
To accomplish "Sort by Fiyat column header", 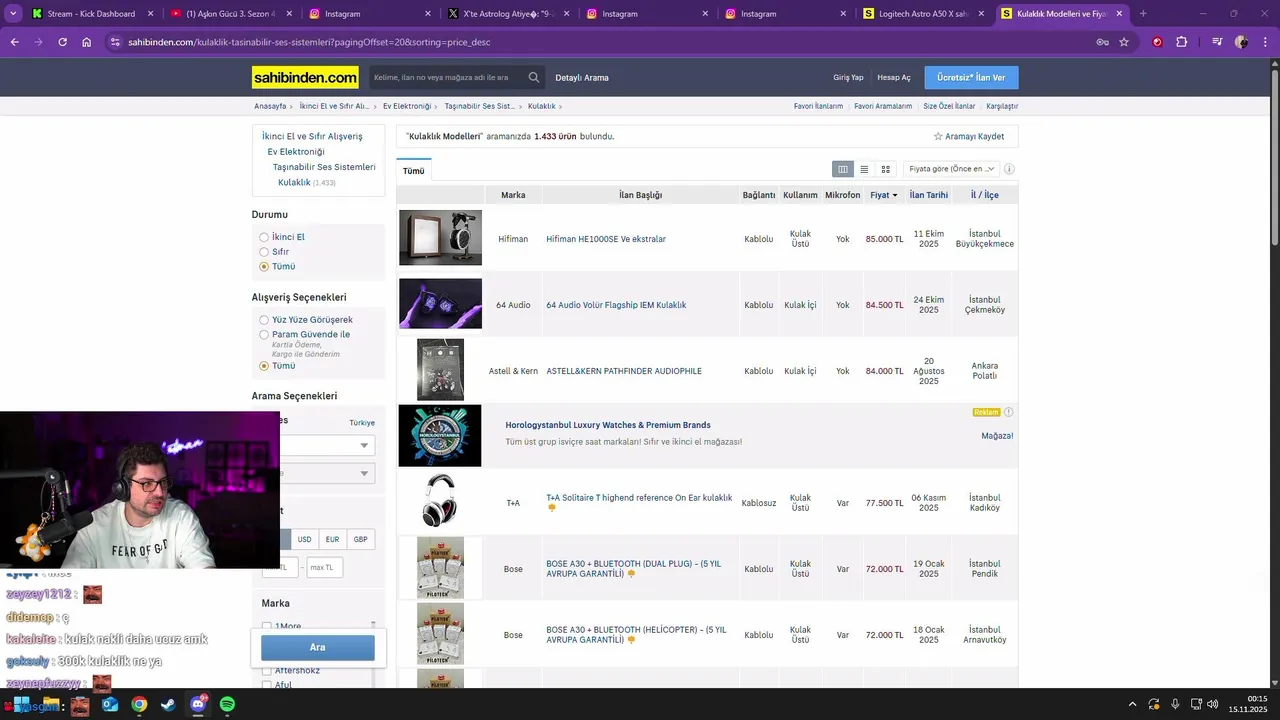I will point(883,195).
